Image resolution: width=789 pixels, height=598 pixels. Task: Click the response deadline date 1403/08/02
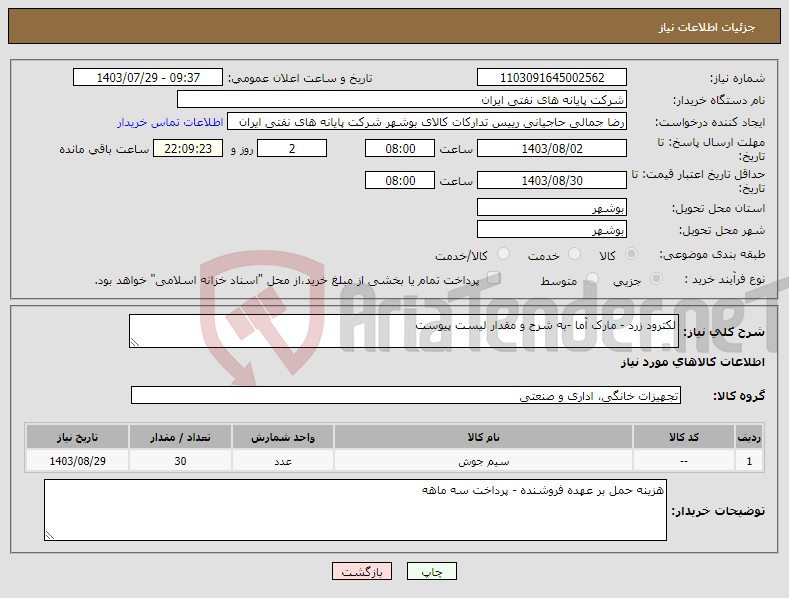551,148
